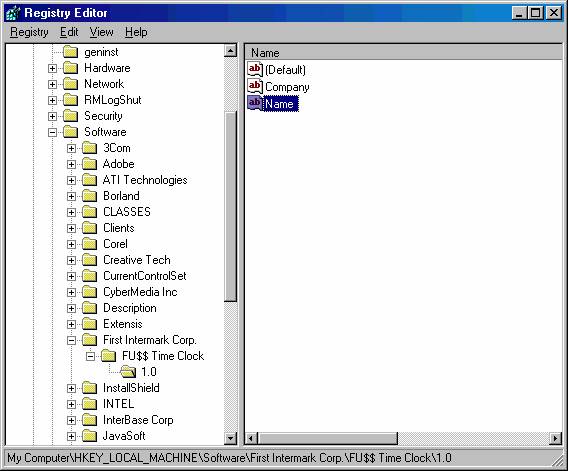The image size is (568, 471).
Task: Click the highlighted Name value icon
Action: (255, 103)
